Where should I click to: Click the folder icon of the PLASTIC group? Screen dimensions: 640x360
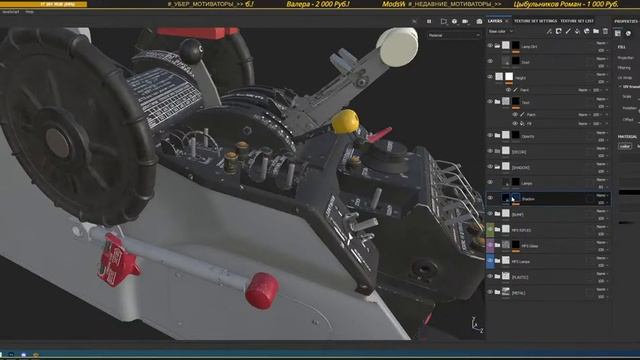[x=498, y=277]
